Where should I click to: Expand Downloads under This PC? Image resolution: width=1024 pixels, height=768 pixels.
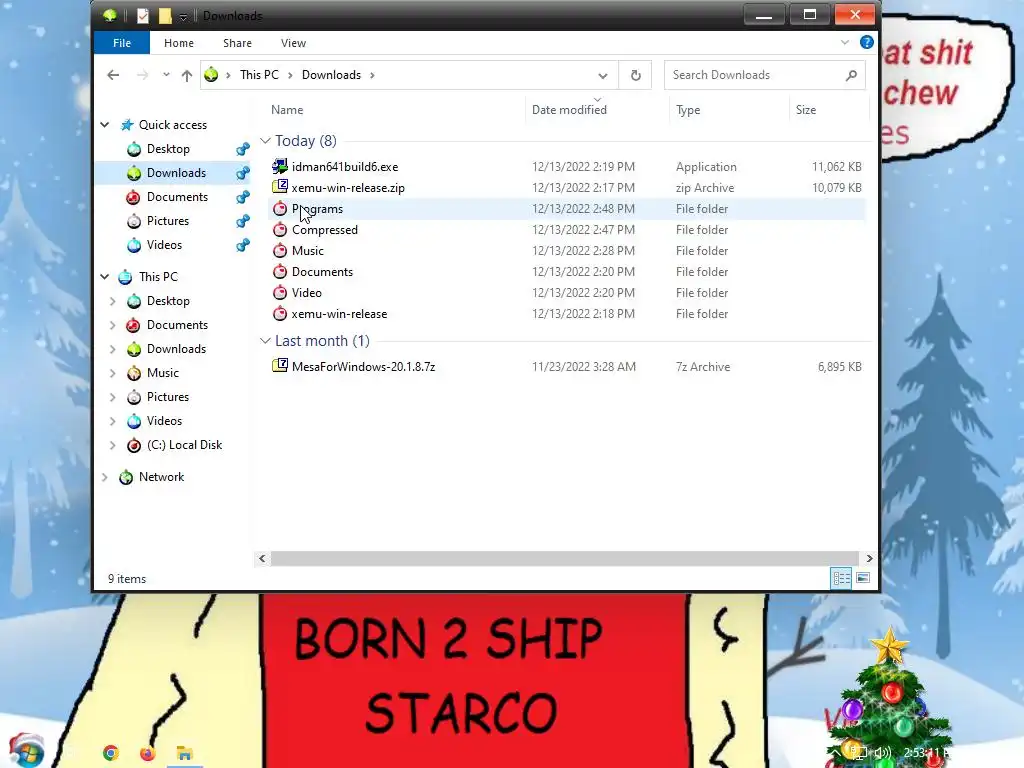pyautogui.click(x=112, y=349)
